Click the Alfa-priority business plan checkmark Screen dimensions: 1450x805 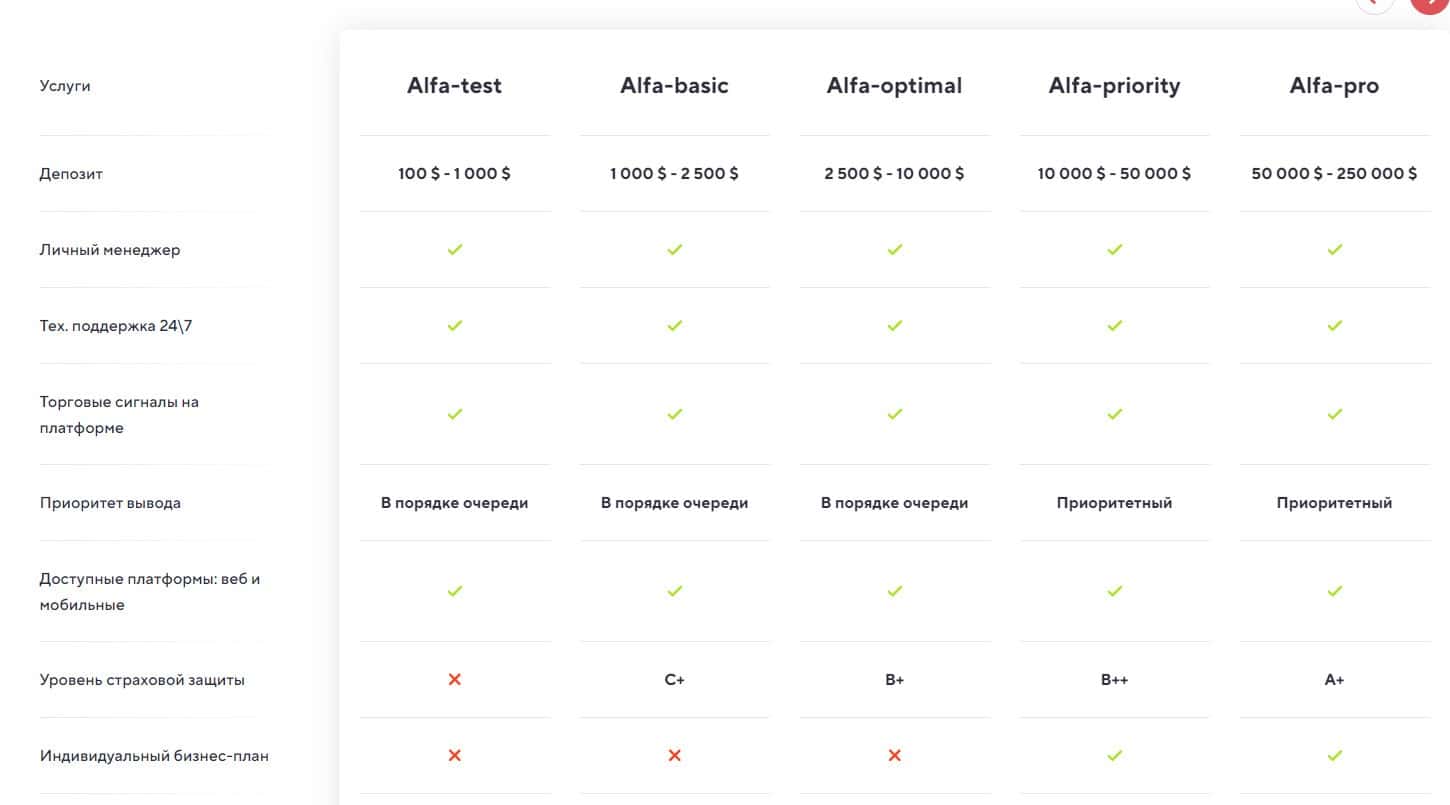click(1115, 756)
